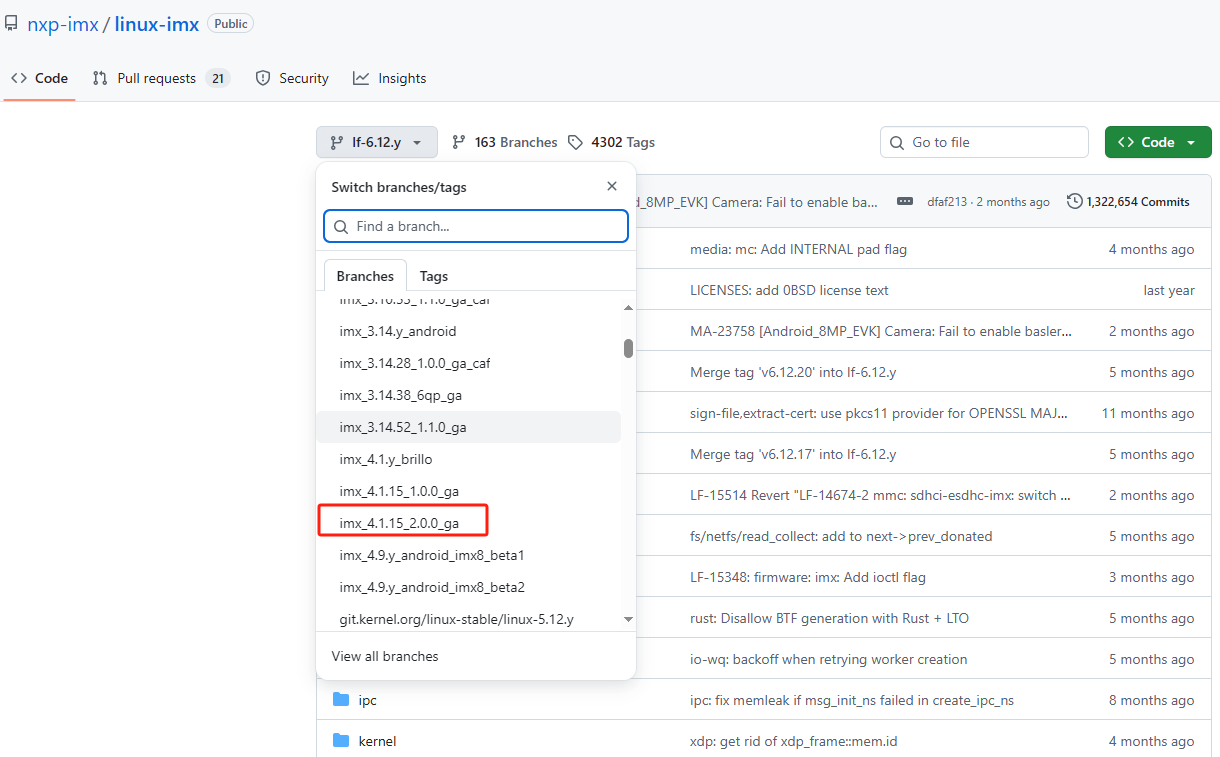Open the ipc folder
The image size is (1220, 757).
pos(368,700)
